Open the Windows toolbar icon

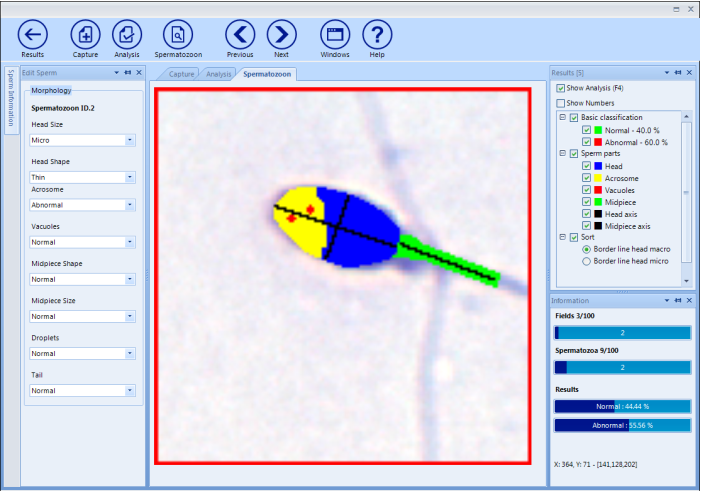(x=335, y=34)
